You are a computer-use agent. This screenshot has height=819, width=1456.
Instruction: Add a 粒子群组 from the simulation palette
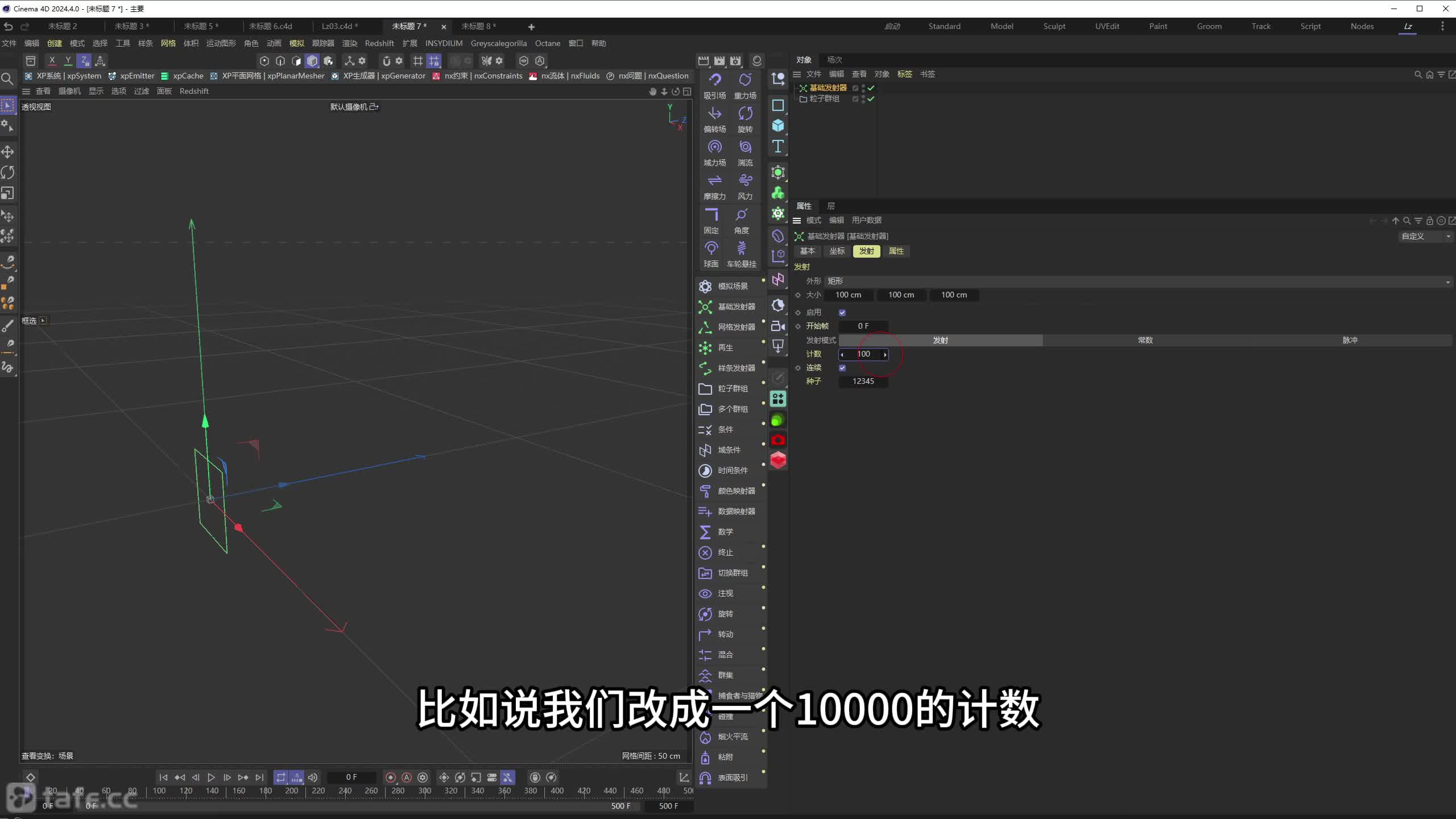click(728, 388)
